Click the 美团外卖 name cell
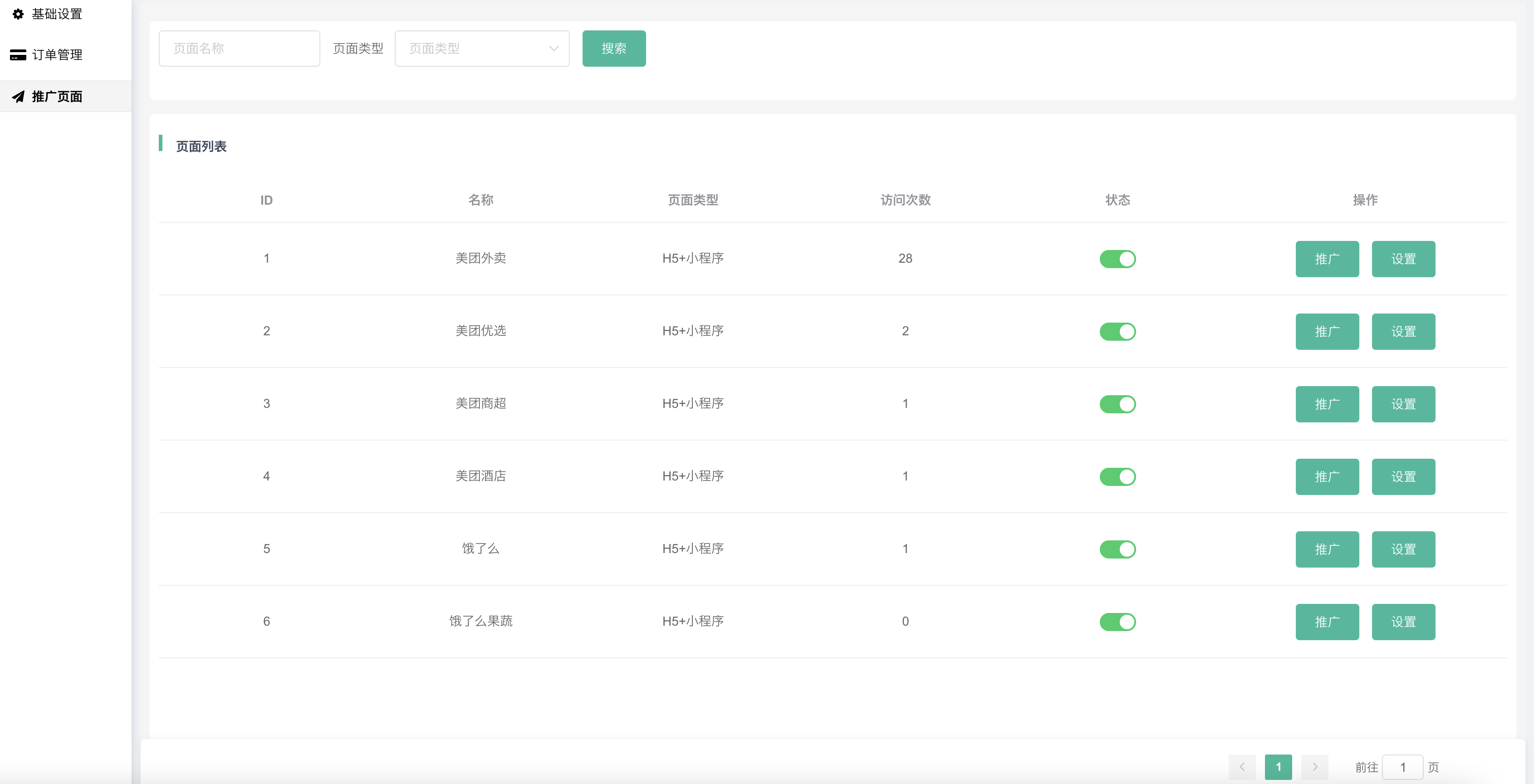Viewport: 1534px width, 784px height. (480, 258)
